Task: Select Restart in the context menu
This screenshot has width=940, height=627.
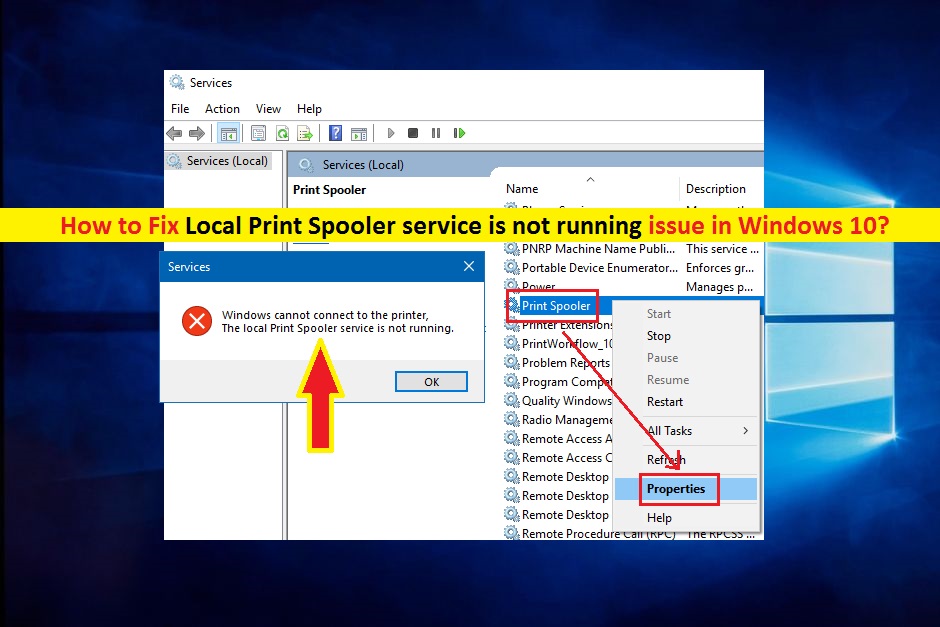Action: point(664,401)
